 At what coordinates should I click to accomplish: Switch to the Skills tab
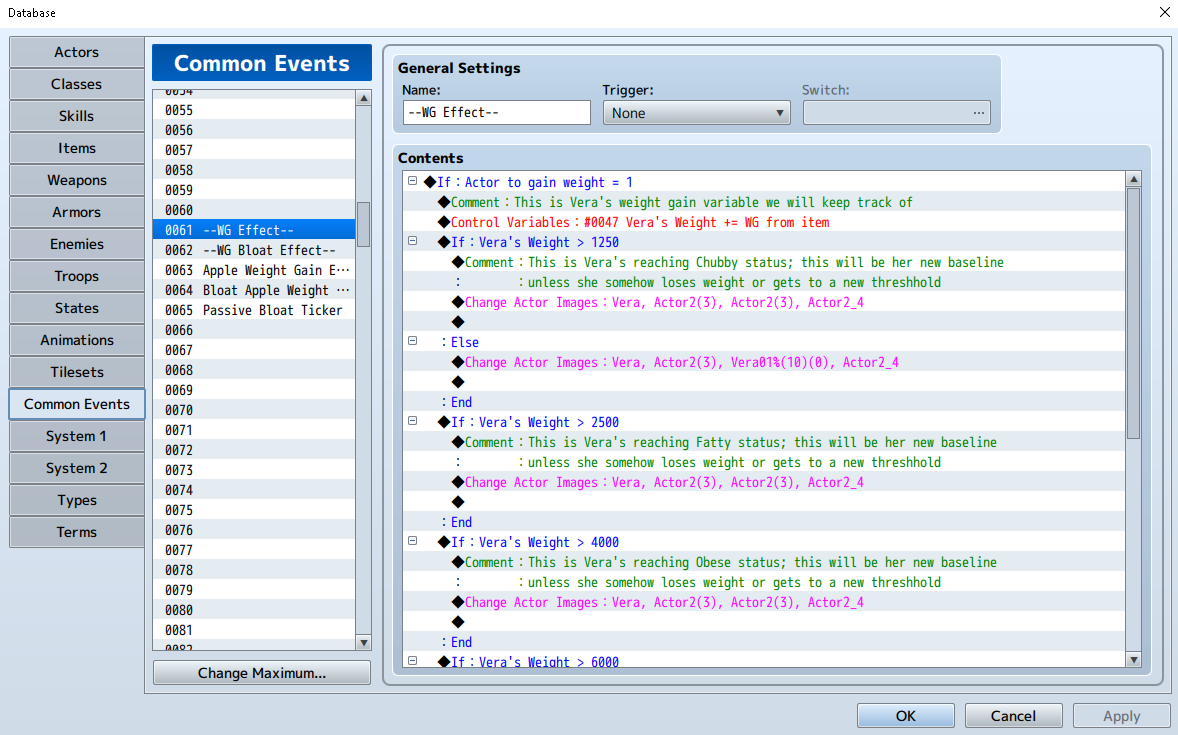[x=77, y=116]
